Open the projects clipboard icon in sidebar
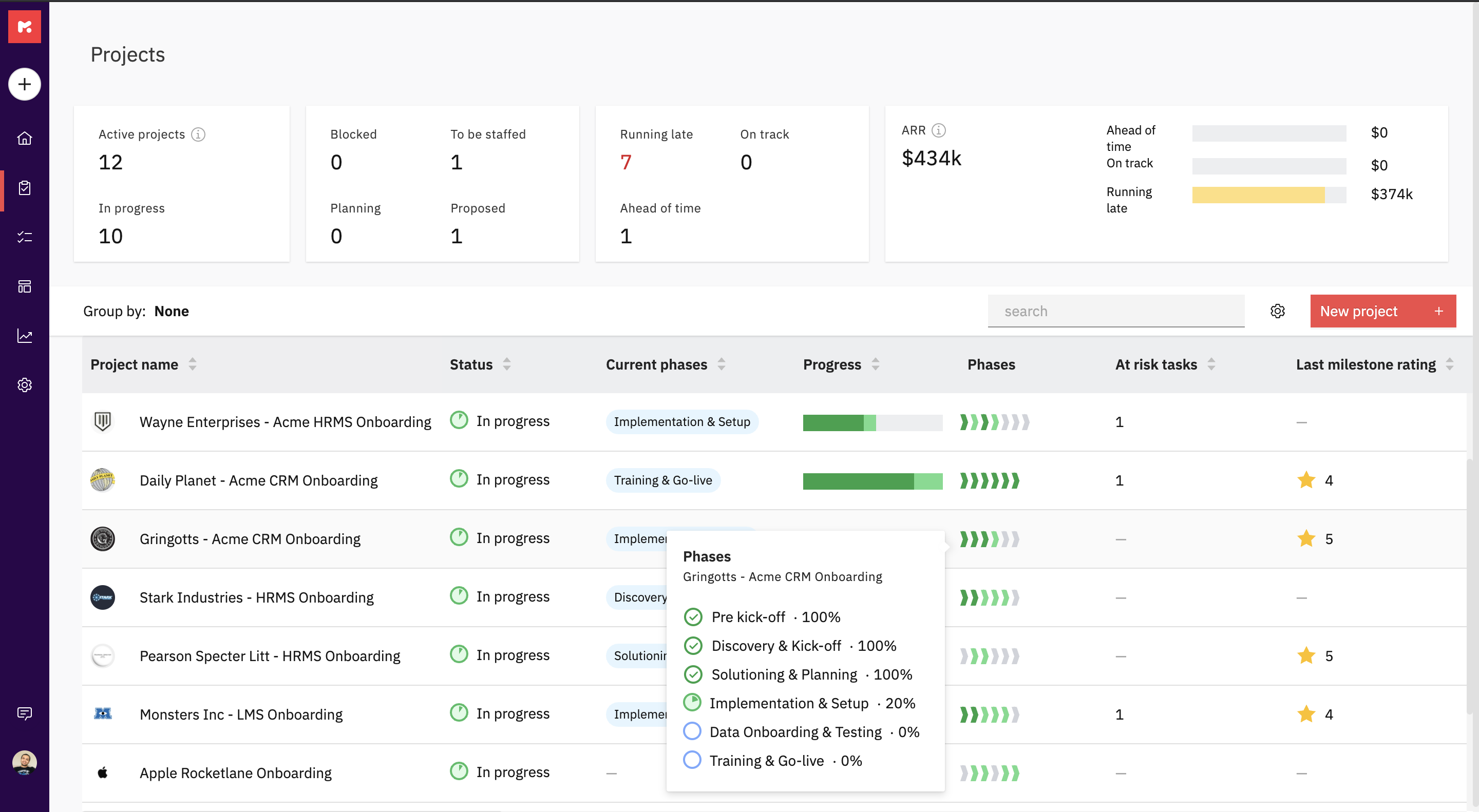1479x812 pixels. tap(24, 188)
